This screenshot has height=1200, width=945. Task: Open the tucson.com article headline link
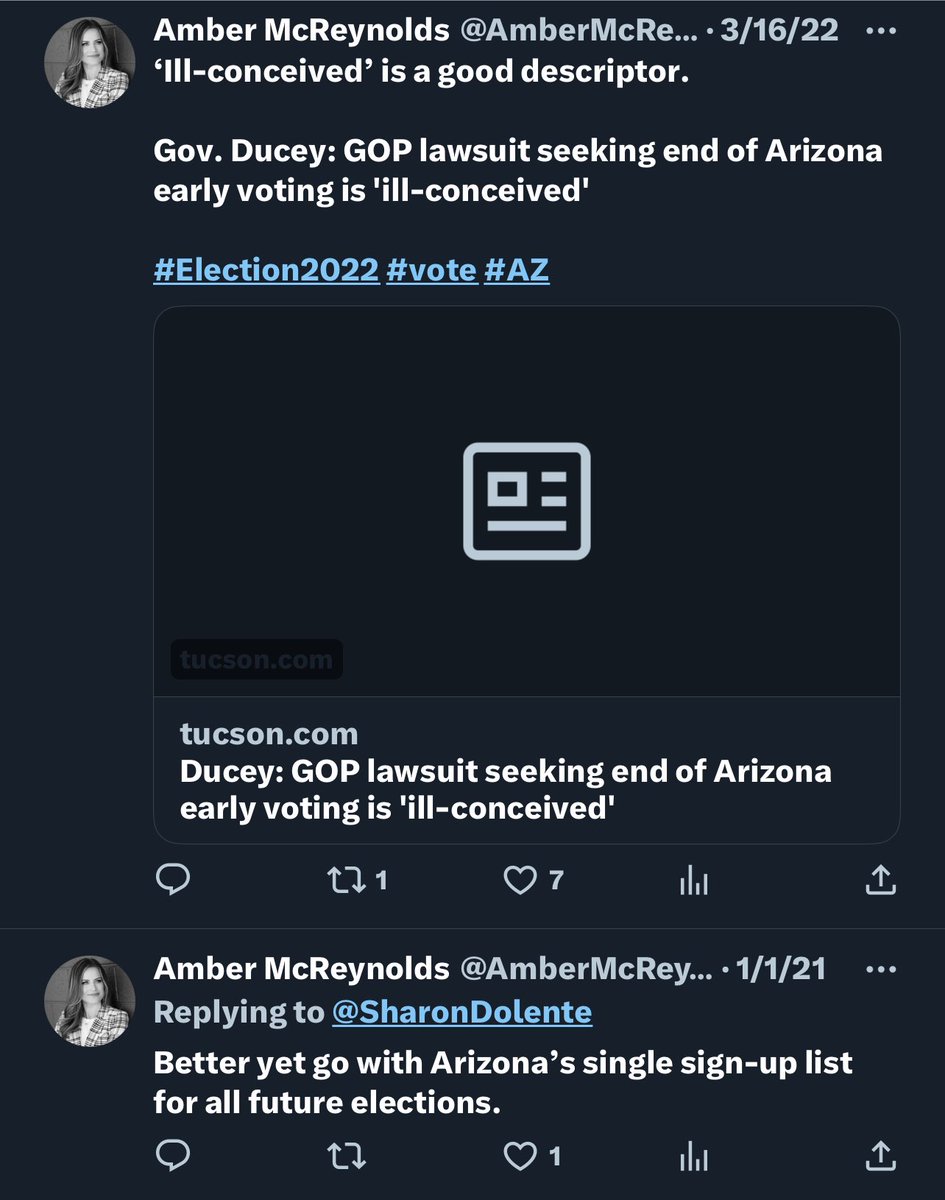[x=505, y=789]
